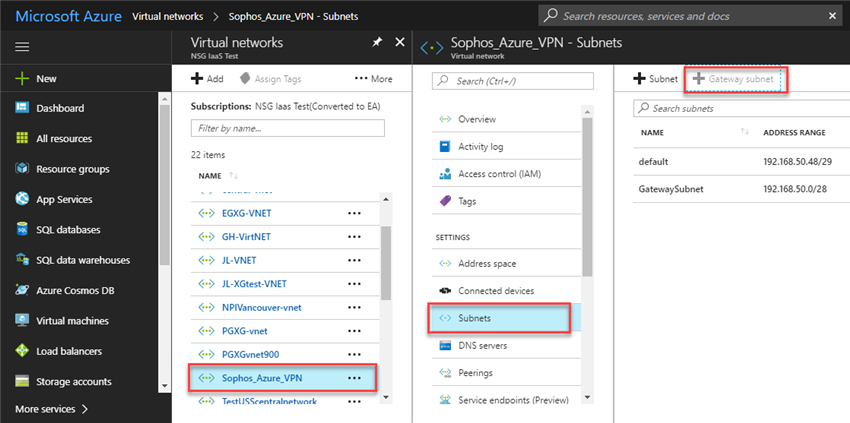The image size is (850, 423).
Task: Open ellipsis menu for PGXGvnet900
Action: 354,355
